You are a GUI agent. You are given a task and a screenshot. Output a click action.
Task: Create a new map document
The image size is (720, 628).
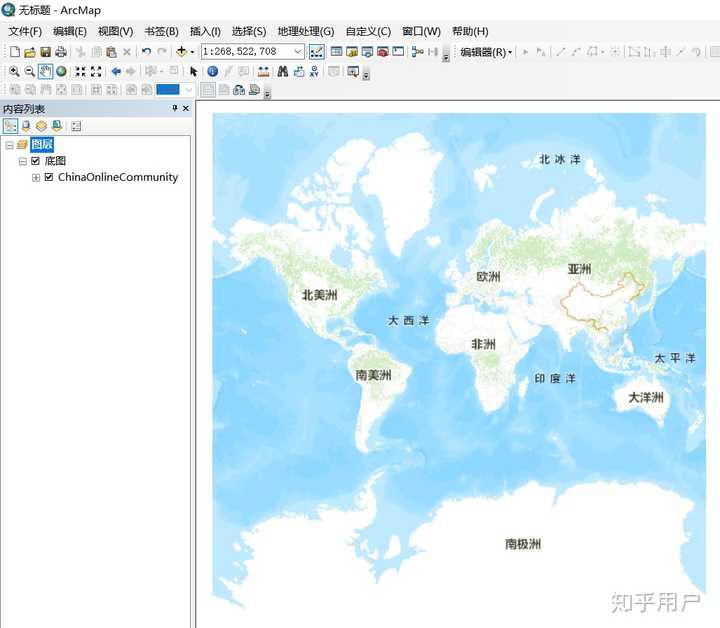15,52
